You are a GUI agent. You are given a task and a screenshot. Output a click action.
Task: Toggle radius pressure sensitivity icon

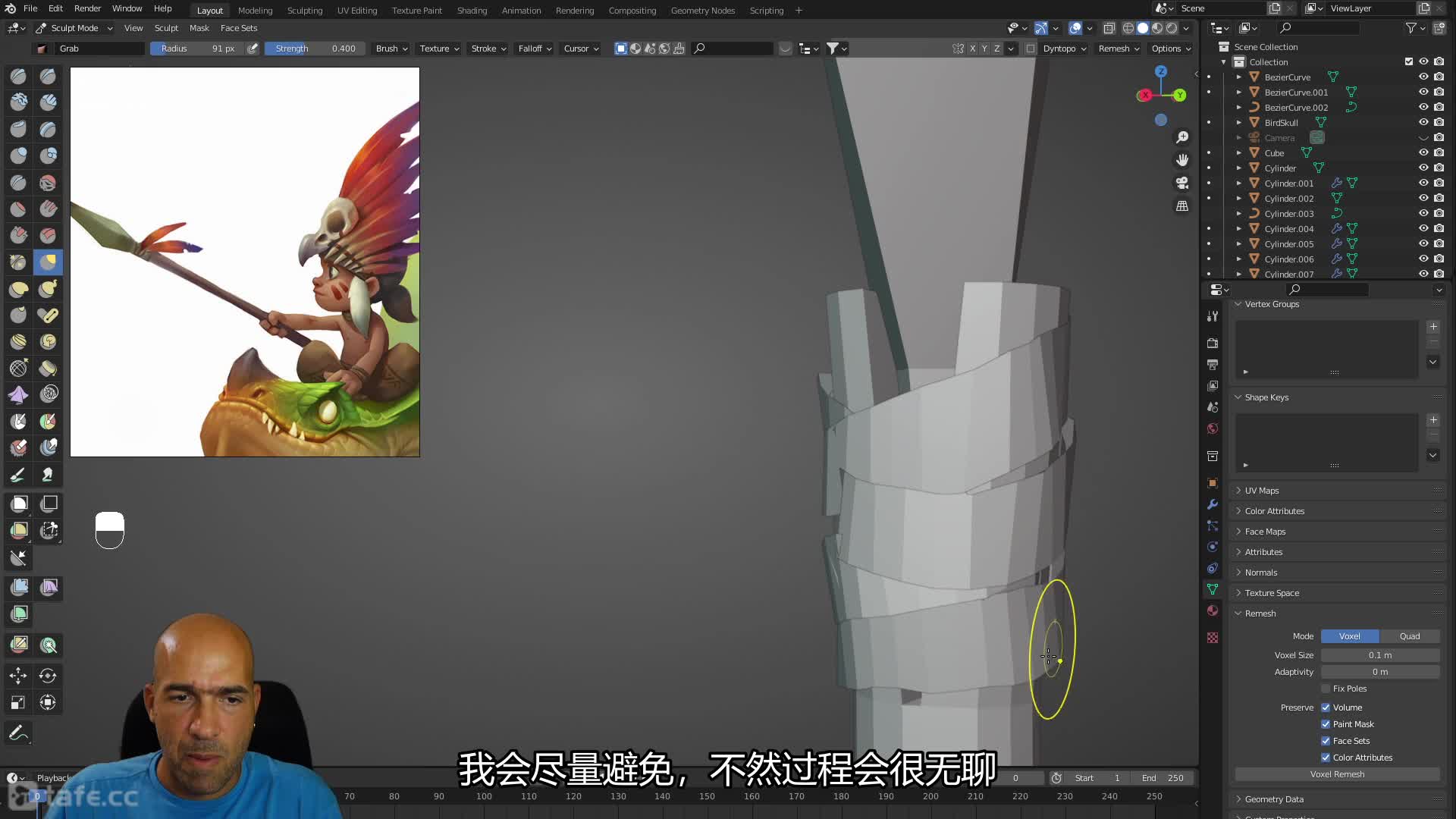pyautogui.click(x=253, y=49)
